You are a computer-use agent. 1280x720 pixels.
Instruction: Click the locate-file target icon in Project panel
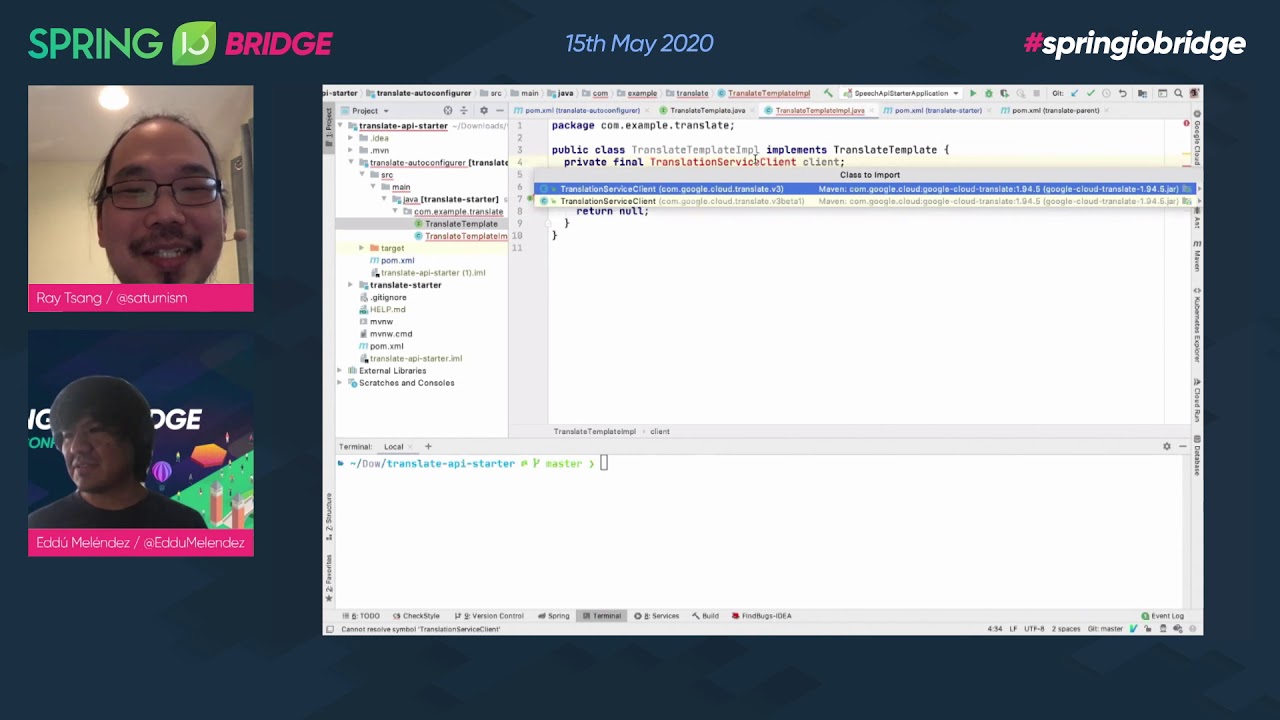[448, 110]
